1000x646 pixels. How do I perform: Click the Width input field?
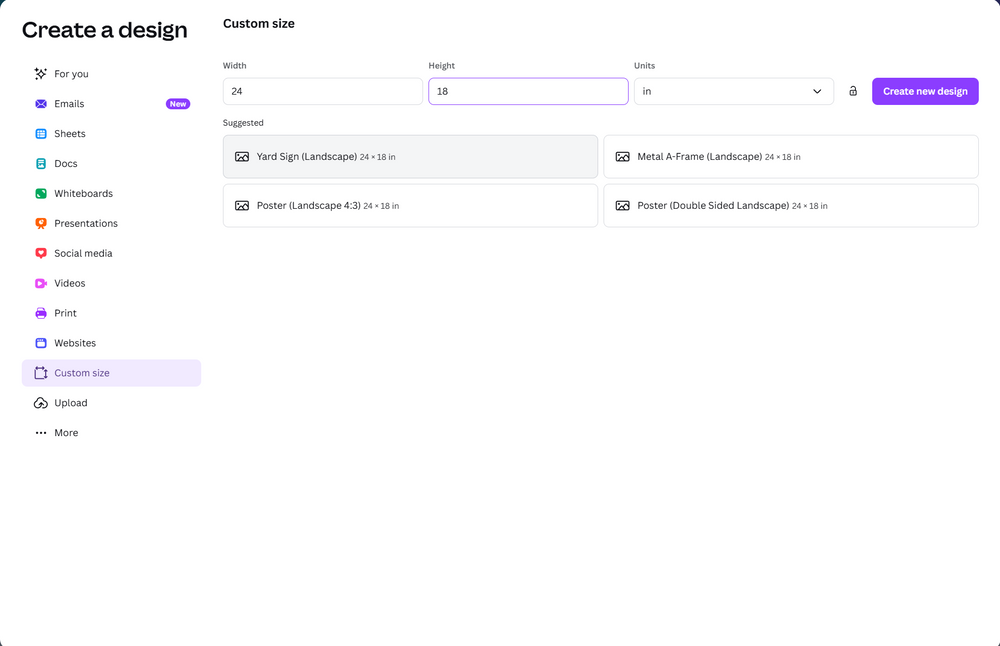[x=322, y=91]
